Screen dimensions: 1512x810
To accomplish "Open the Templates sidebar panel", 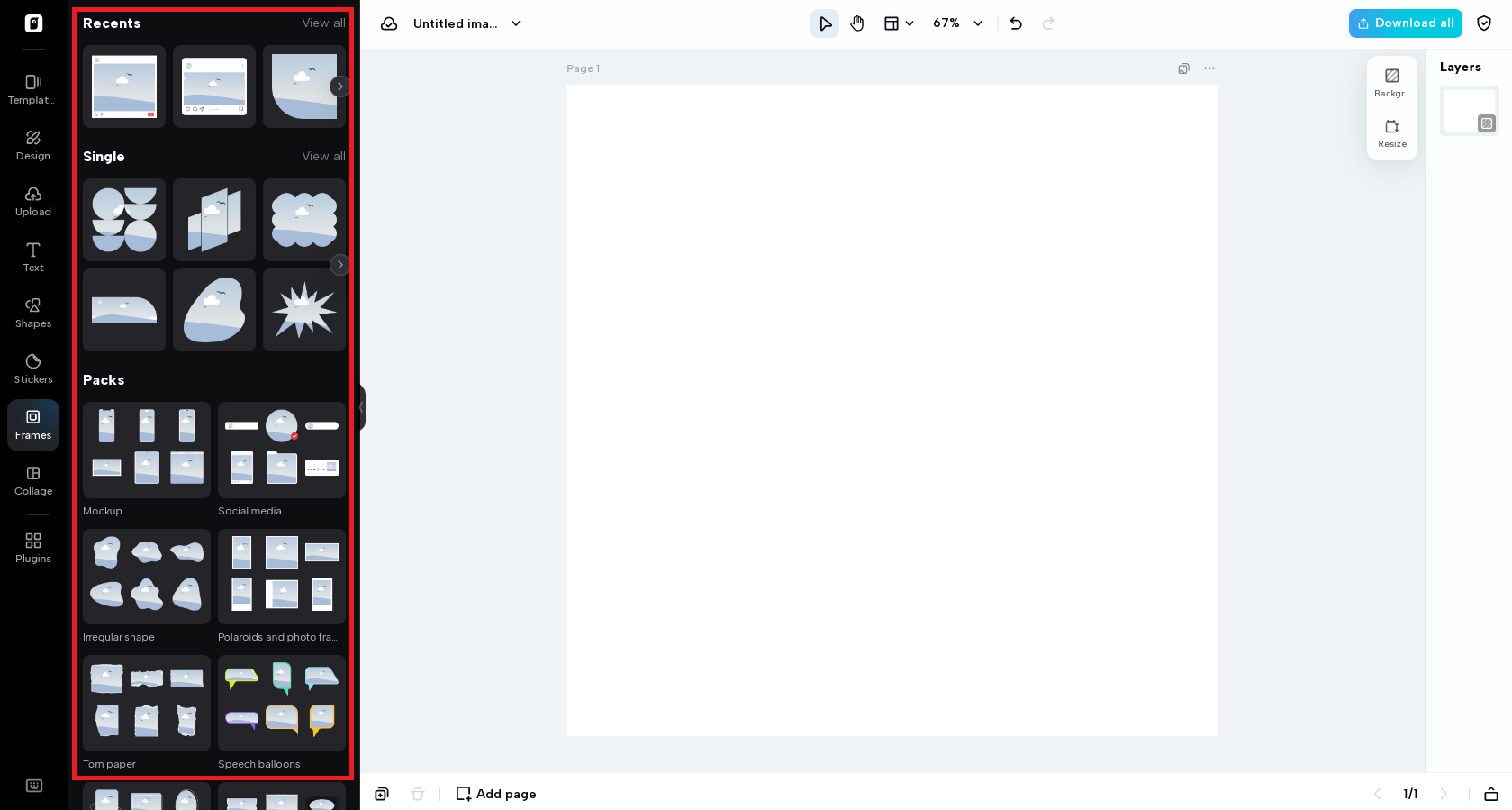I will pos(33,89).
